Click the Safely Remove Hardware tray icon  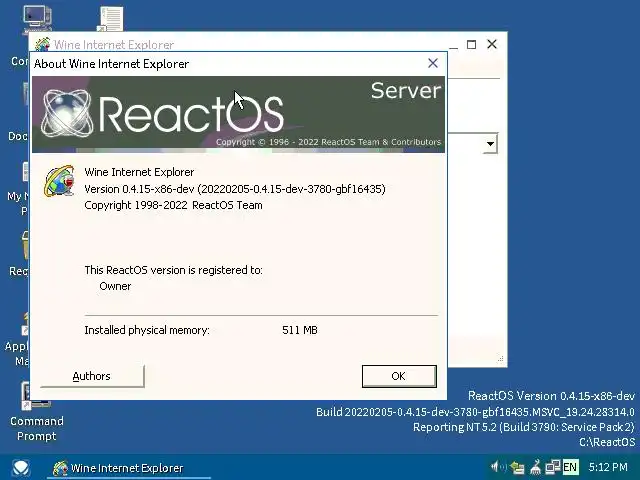pos(517,467)
